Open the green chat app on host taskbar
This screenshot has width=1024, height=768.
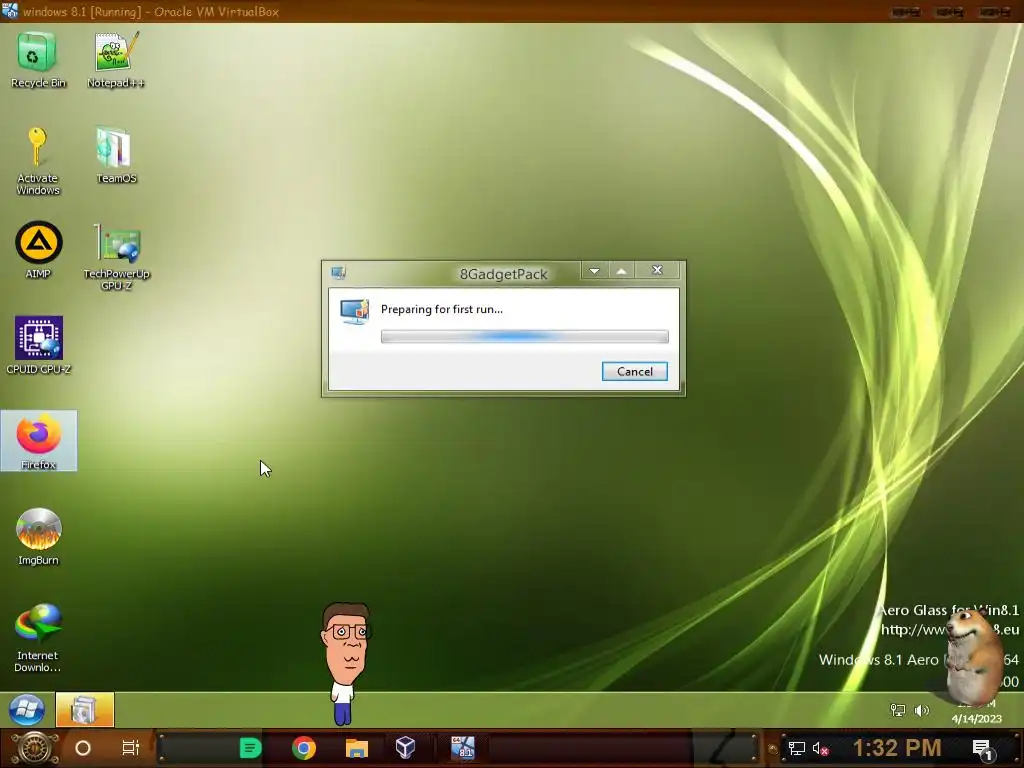point(250,748)
